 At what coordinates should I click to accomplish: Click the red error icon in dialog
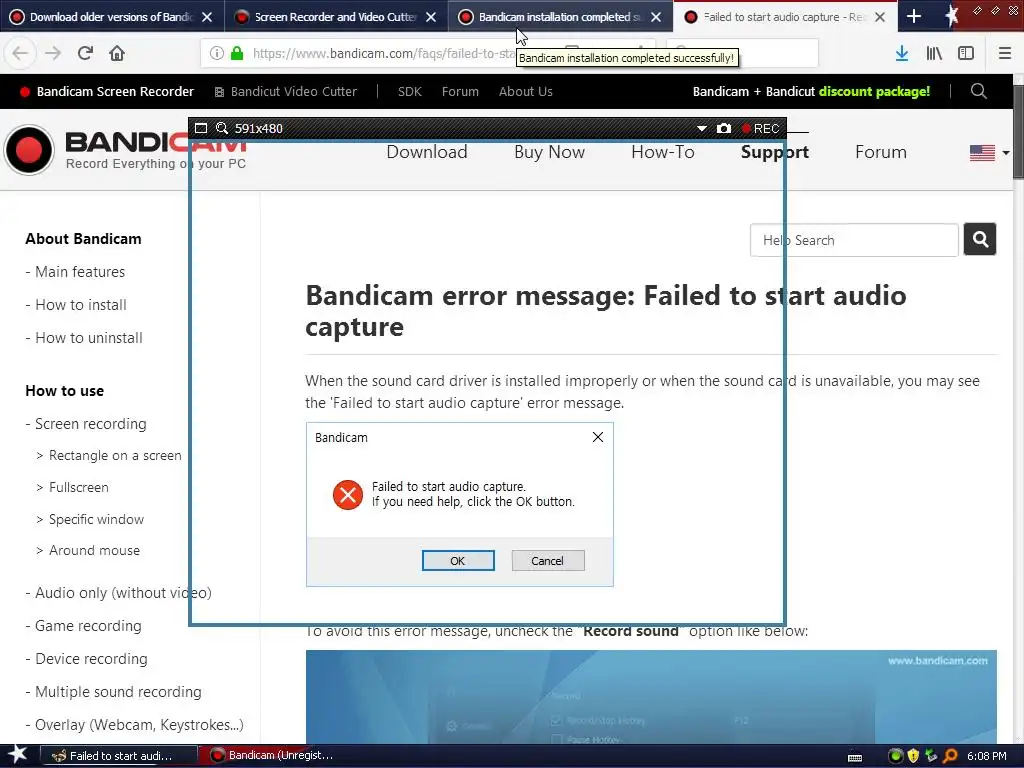tap(347, 494)
